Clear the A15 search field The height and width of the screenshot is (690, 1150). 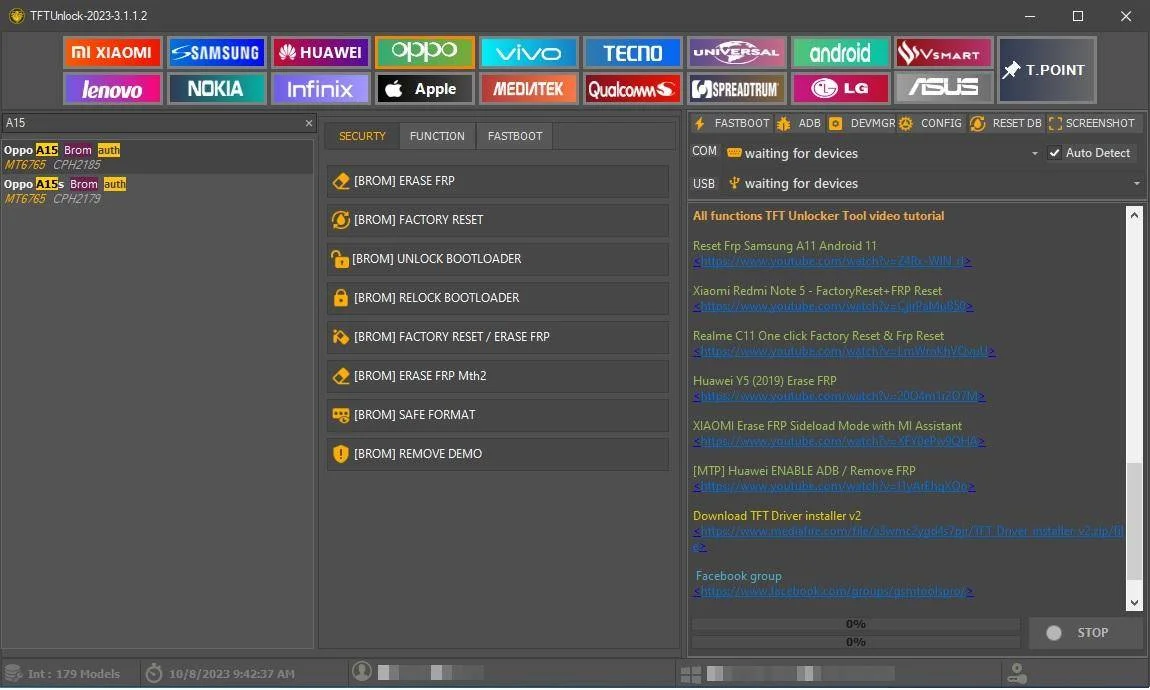309,123
